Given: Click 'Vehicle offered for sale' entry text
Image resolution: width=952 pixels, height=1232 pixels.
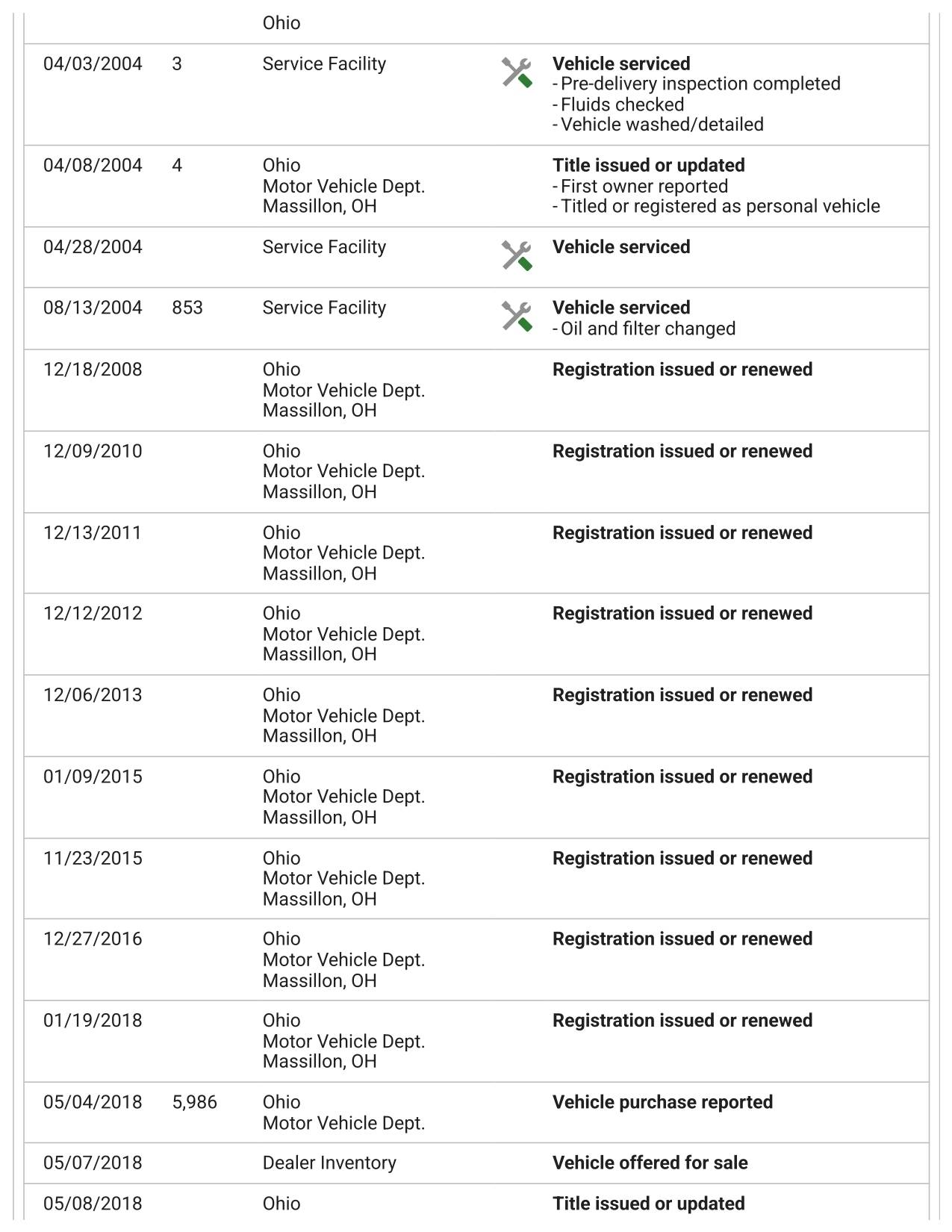Looking at the screenshot, I should [650, 1163].
